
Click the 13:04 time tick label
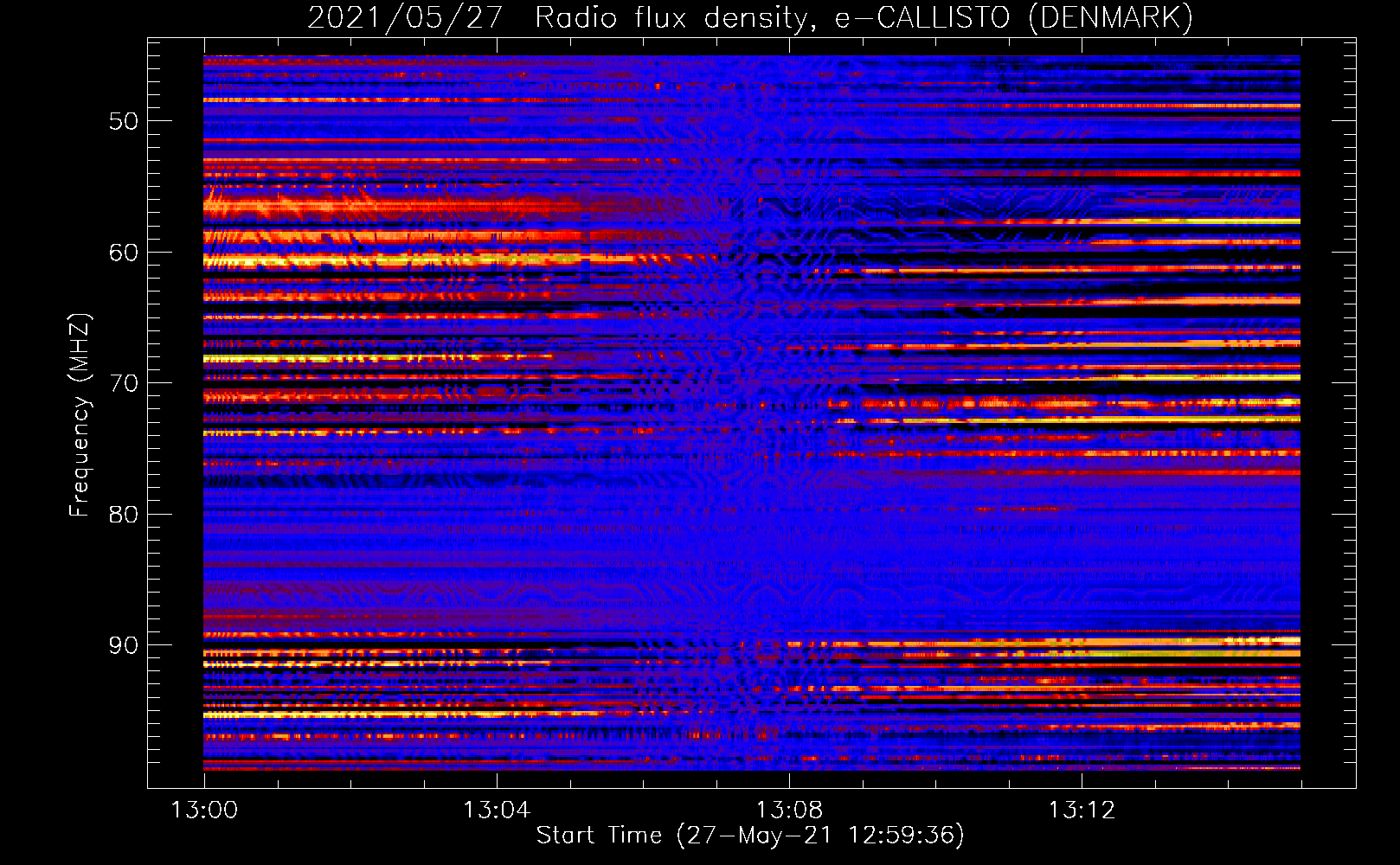click(x=497, y=811)
